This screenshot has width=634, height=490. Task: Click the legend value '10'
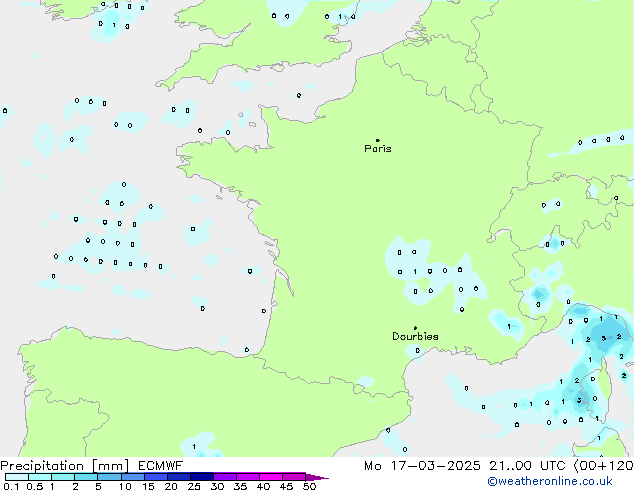click(125, 486)
